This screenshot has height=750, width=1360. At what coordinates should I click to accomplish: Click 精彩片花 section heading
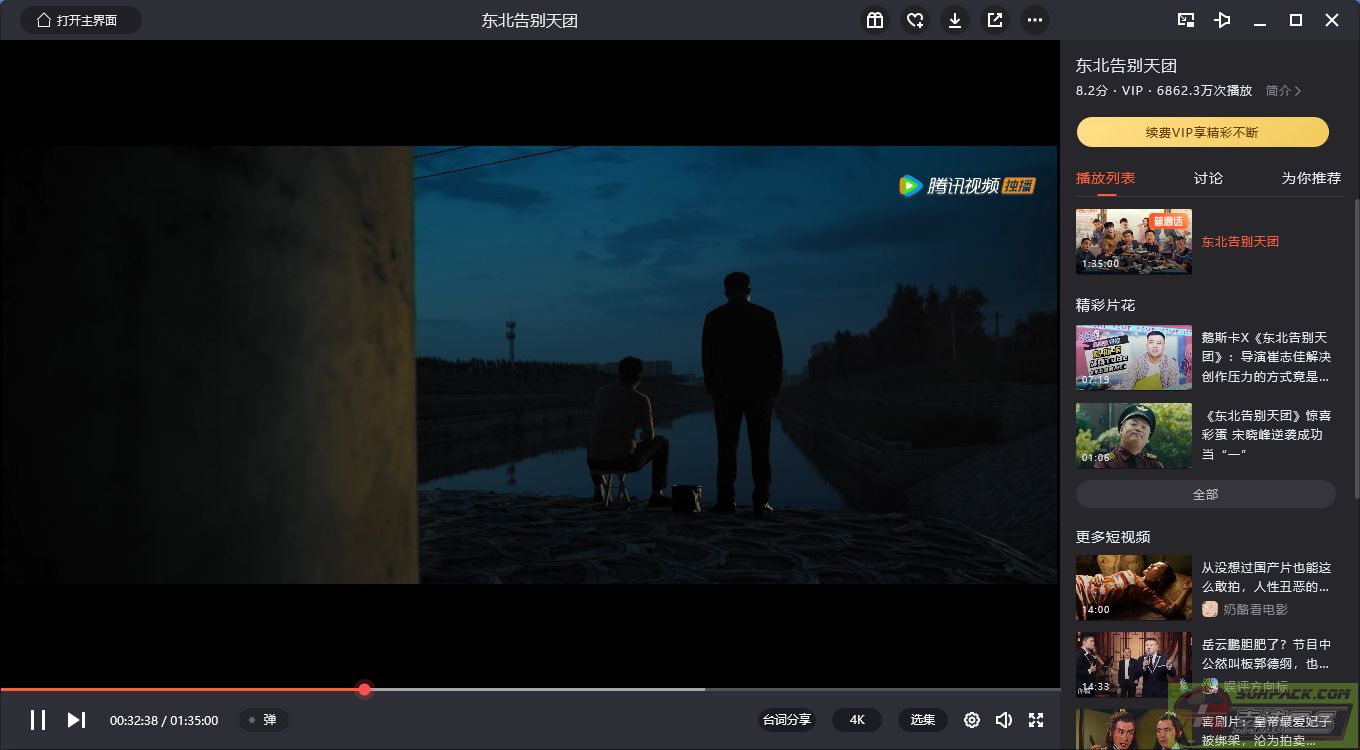click(x=1105, y=305)
